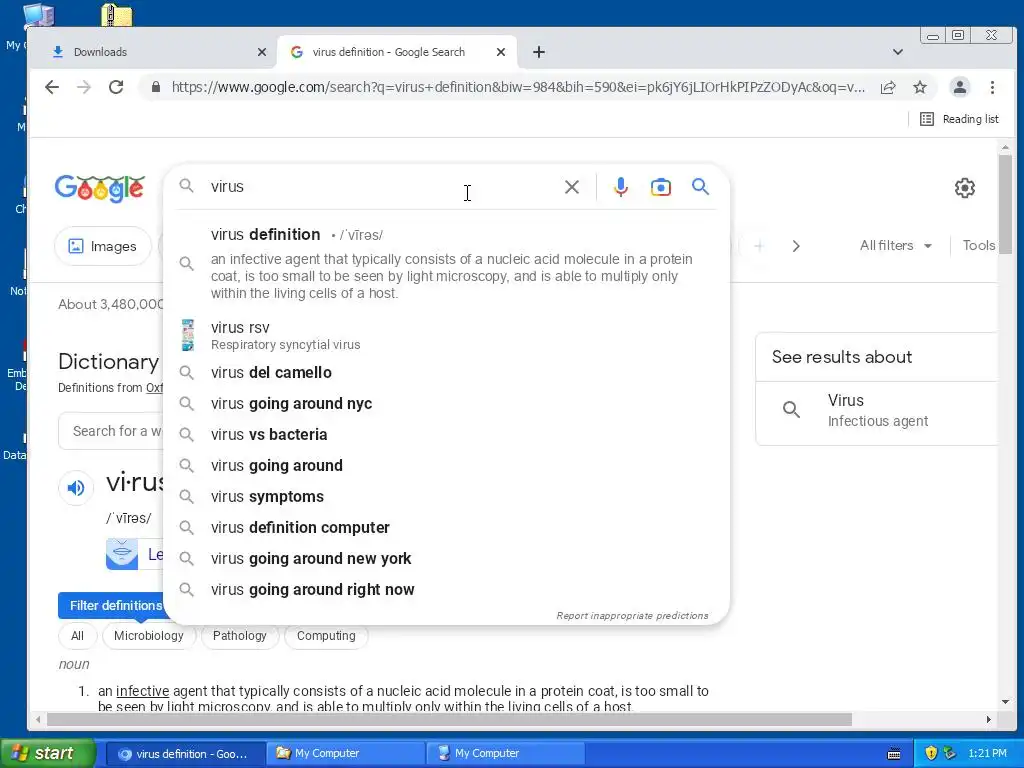Choose 'virus rsv' suggestion
This screenshot has height=768, width=1024.
[x=446, y=335]
